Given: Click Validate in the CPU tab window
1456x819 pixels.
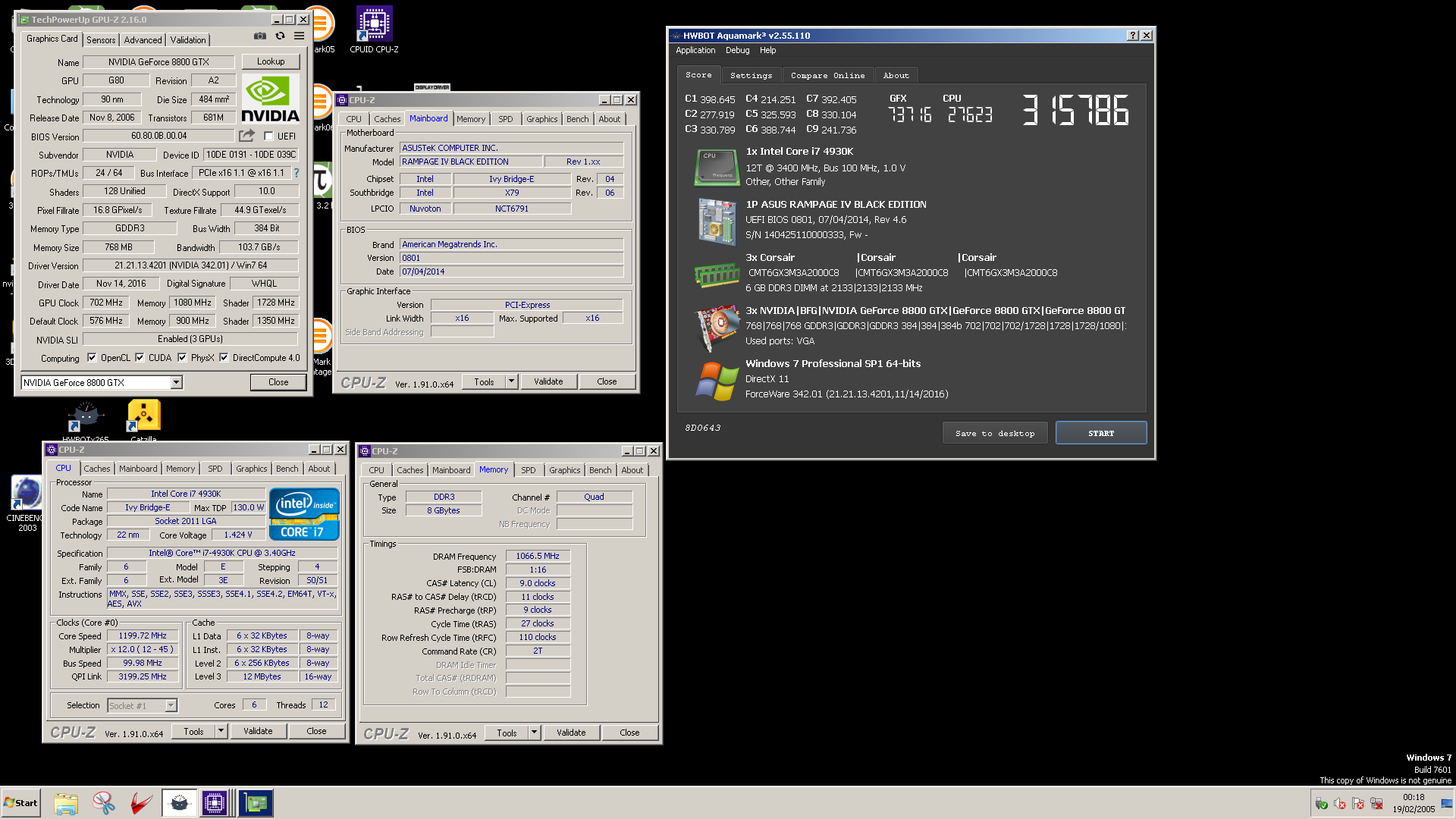Looking at the screenshot, I should (258, 731).
